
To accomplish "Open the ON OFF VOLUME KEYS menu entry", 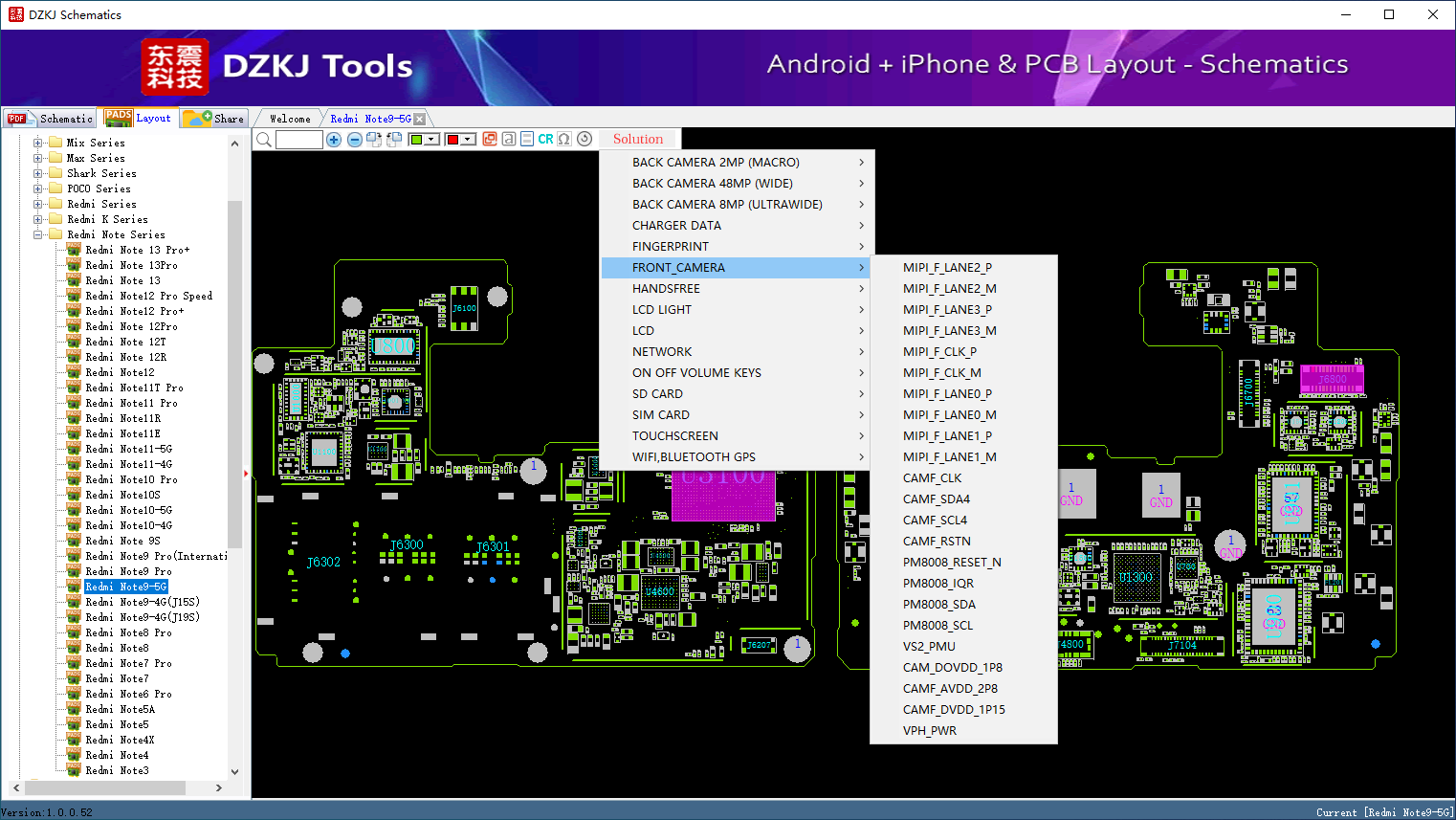I will click(737, 373).
